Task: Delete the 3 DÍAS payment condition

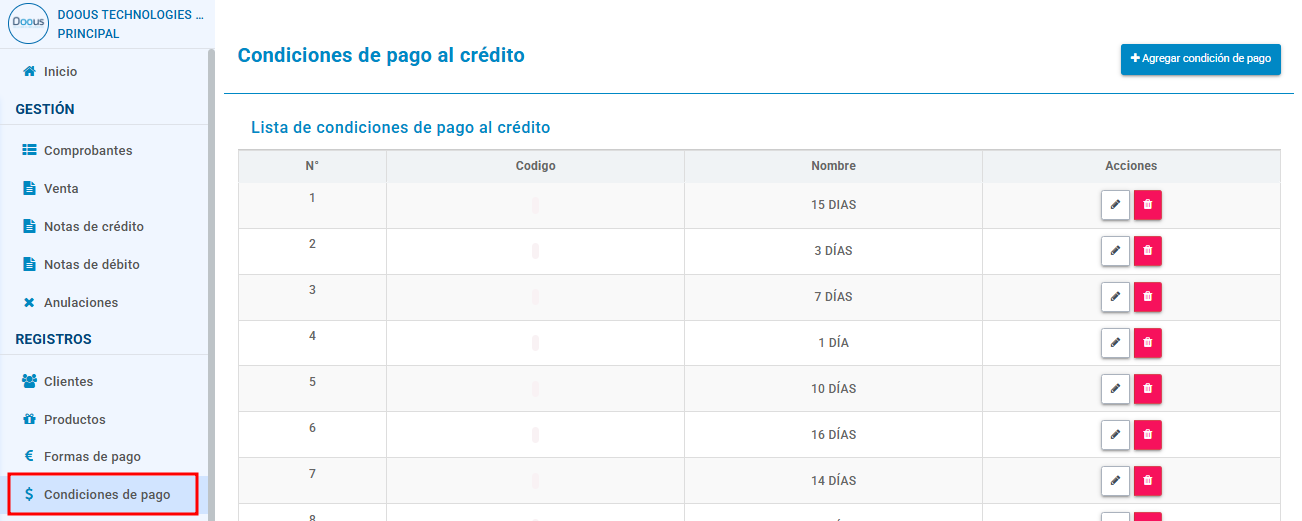Action: point(1148,250)
